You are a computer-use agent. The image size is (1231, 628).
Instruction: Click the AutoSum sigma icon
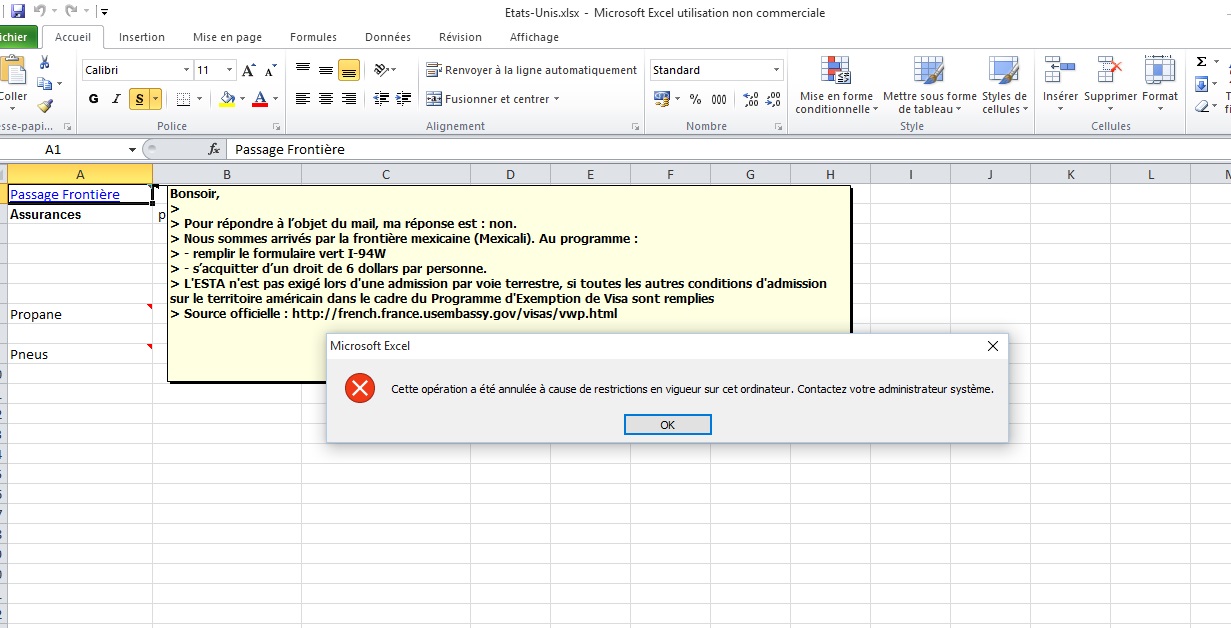pyautogui.click(x=1202, y=62)
